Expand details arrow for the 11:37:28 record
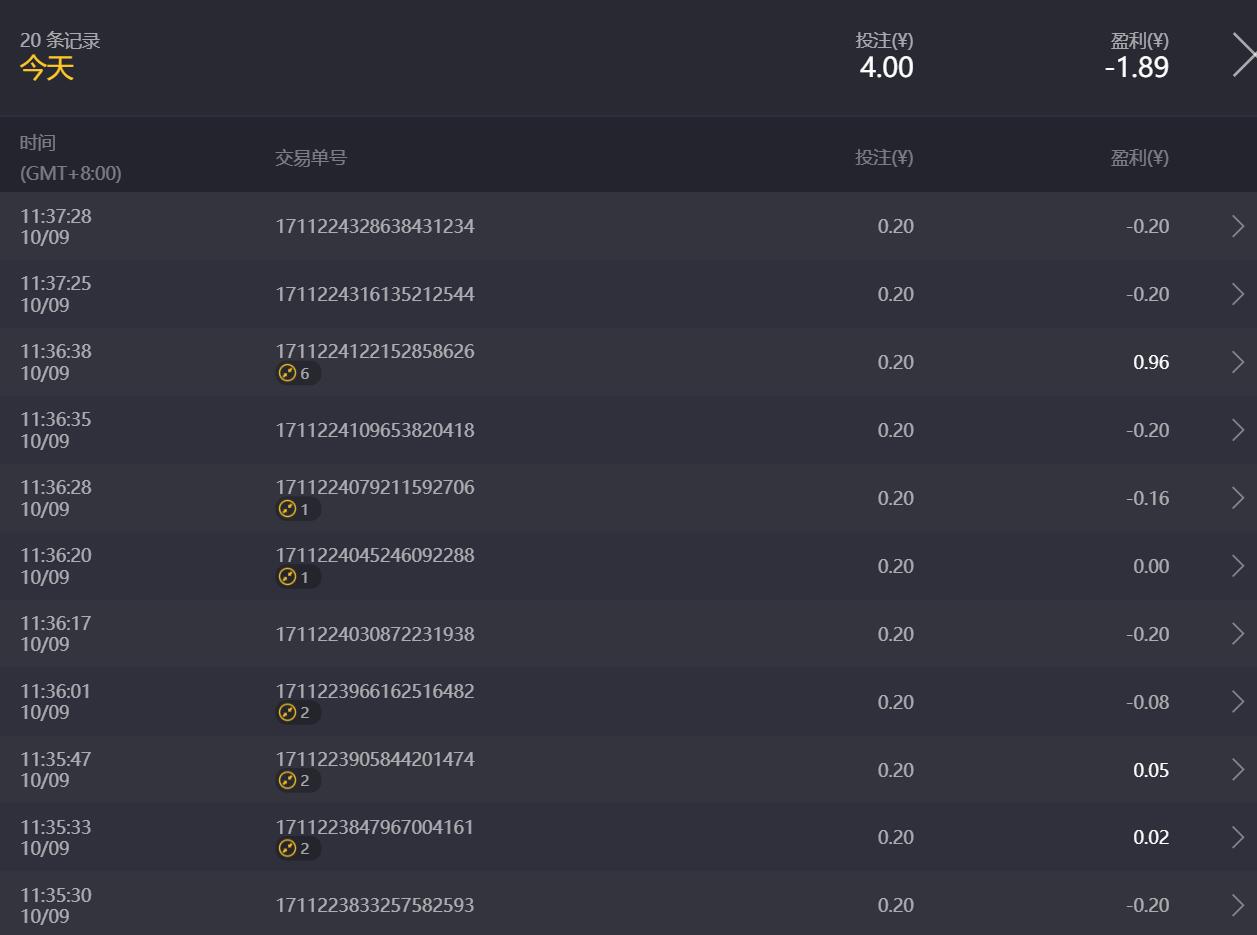 [1238, 227]
